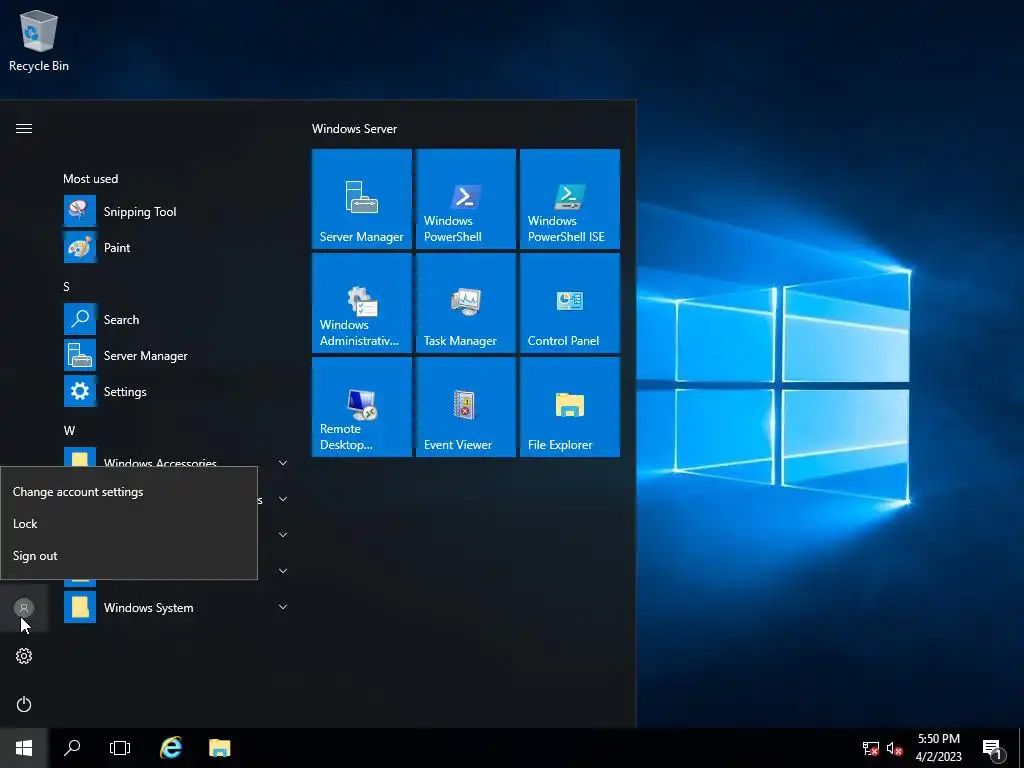
Task: Open Server Manager in the app list
Action: pos(176,355)
